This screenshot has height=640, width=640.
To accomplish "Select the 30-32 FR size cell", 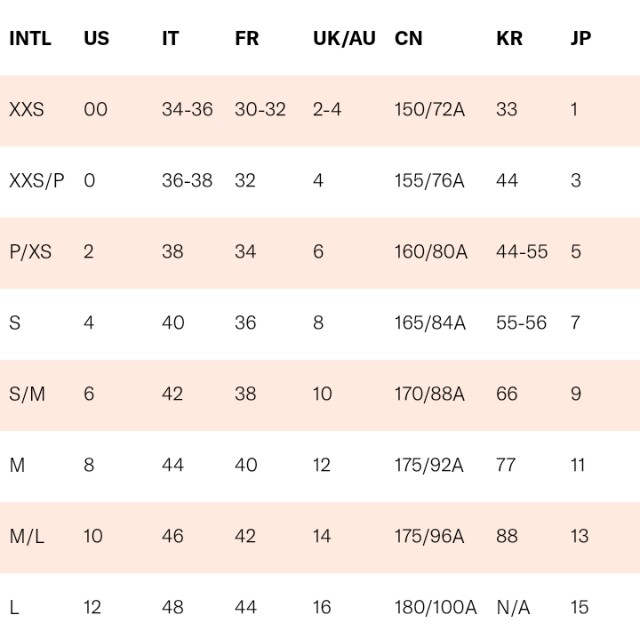I will 260,109.
